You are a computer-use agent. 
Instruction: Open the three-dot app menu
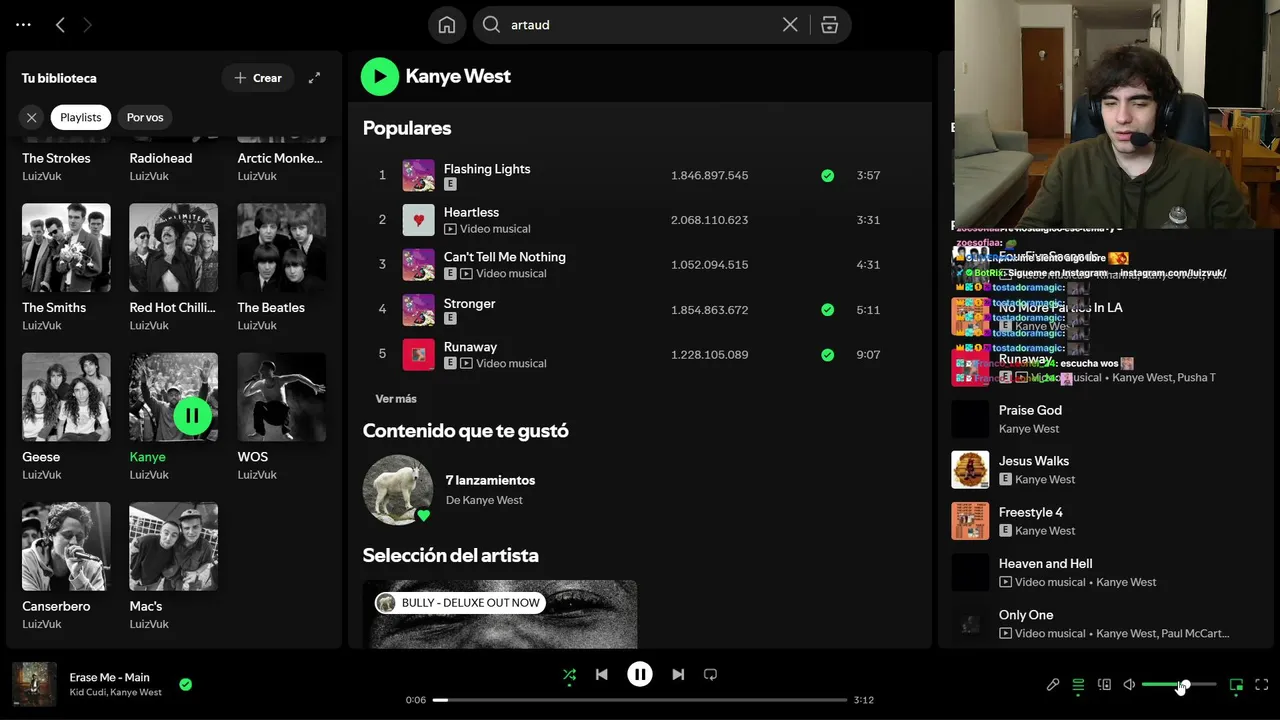point(24,25)
